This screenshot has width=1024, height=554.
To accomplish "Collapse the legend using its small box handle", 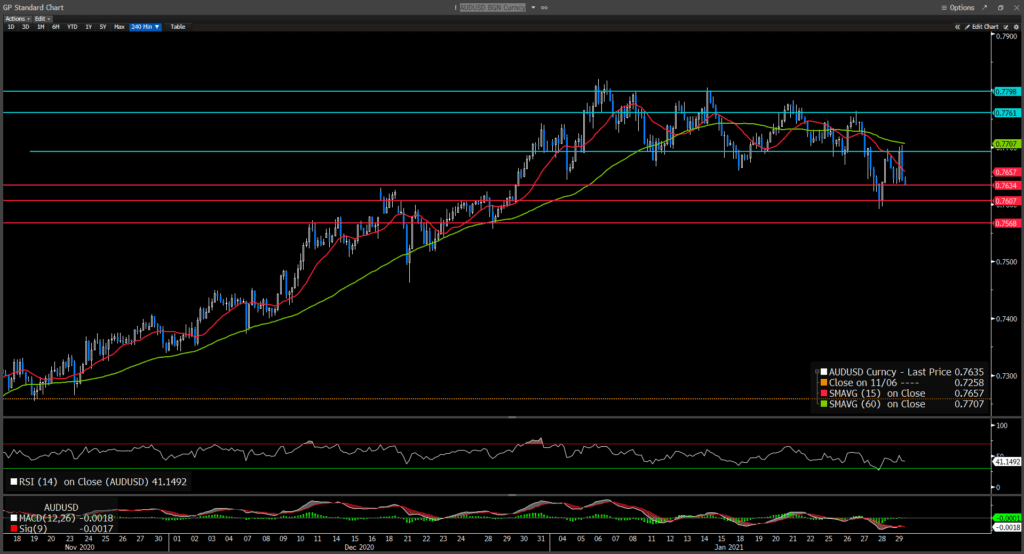I will coord(816,372).
